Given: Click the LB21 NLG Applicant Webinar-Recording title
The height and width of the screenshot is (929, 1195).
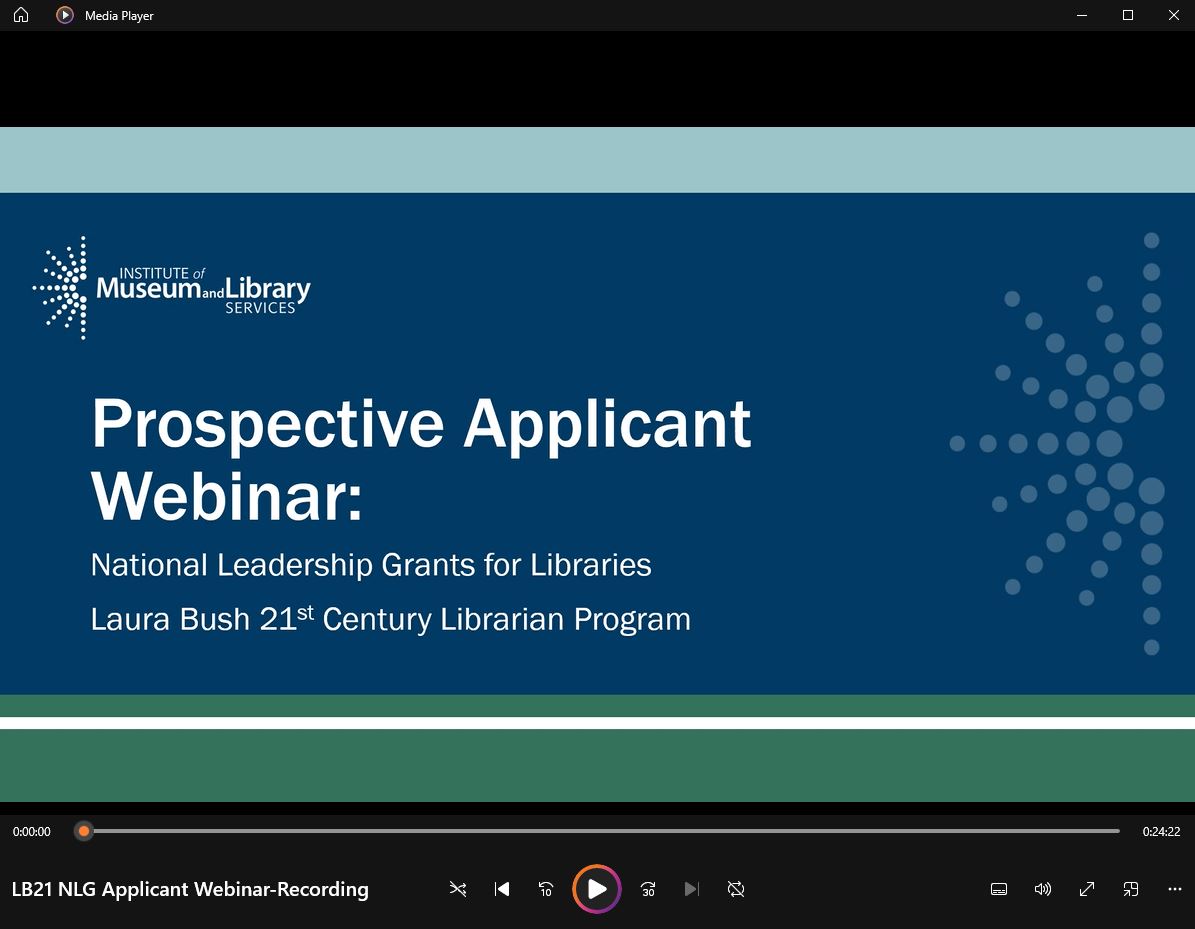Looking at the screenshot, I should pyautogui.click(x=190, y=889).
